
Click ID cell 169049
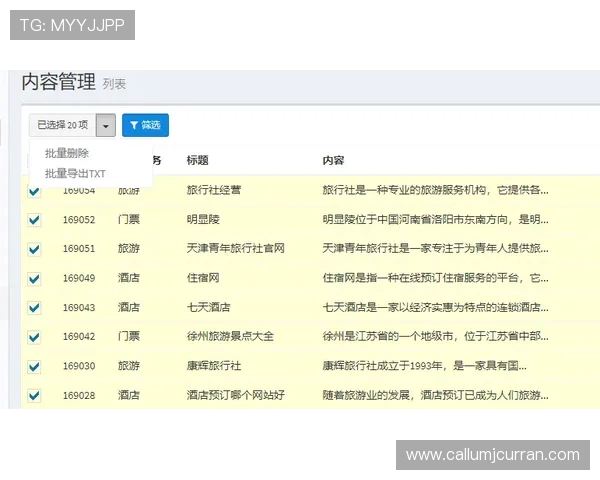click(79, 278)
